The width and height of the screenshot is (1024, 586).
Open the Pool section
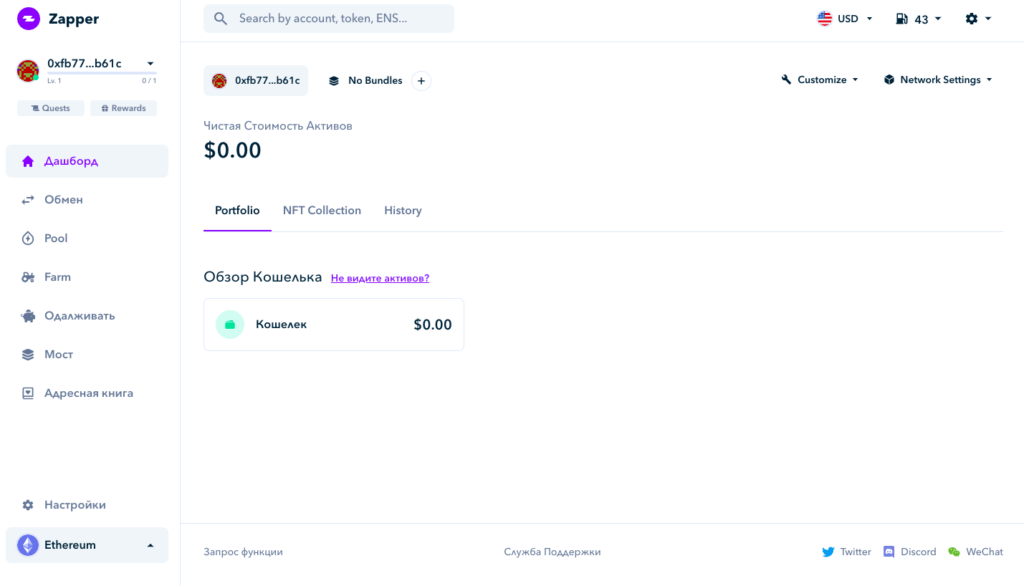[55, 239]
